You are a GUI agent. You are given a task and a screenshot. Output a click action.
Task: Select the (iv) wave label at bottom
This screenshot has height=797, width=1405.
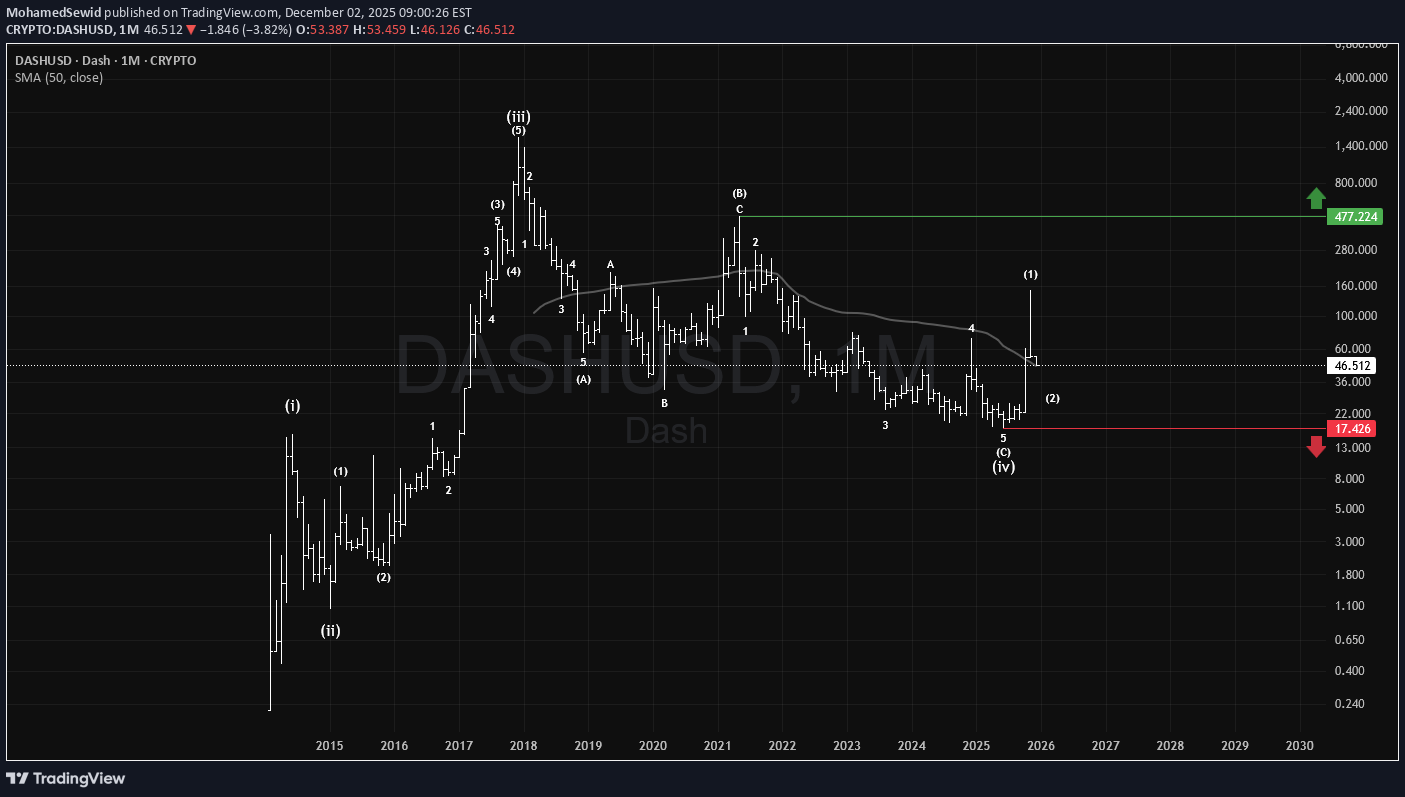click(1004, 466)
